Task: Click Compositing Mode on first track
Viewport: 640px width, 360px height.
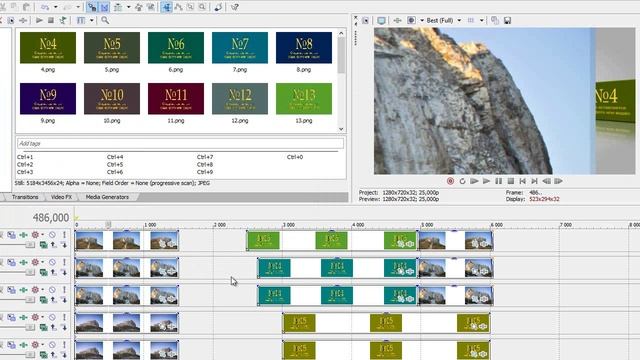Action: pyautogui.click(x=43, y=245)
